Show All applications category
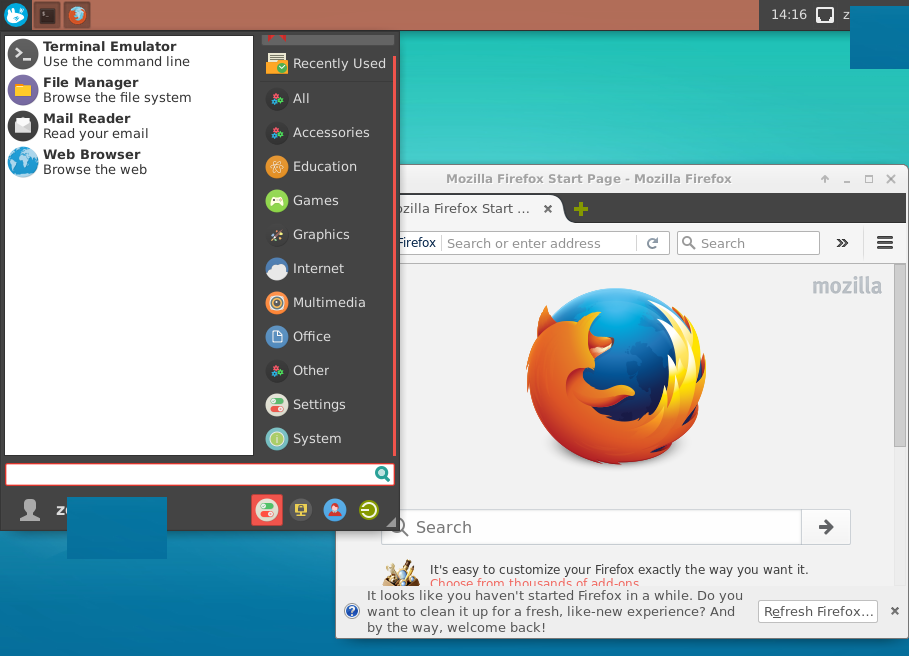This screenshot has width=909, height=656. pos(326,99)
